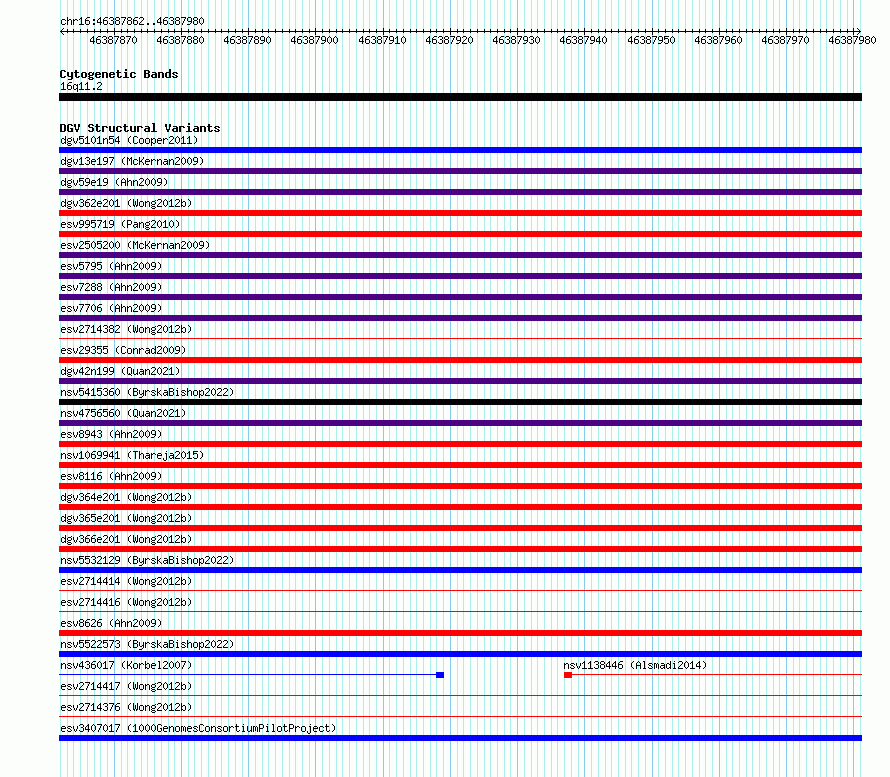Select the nsv436017 (Korbel2007) label
The image size is (890, 777).
coord(126,665)
